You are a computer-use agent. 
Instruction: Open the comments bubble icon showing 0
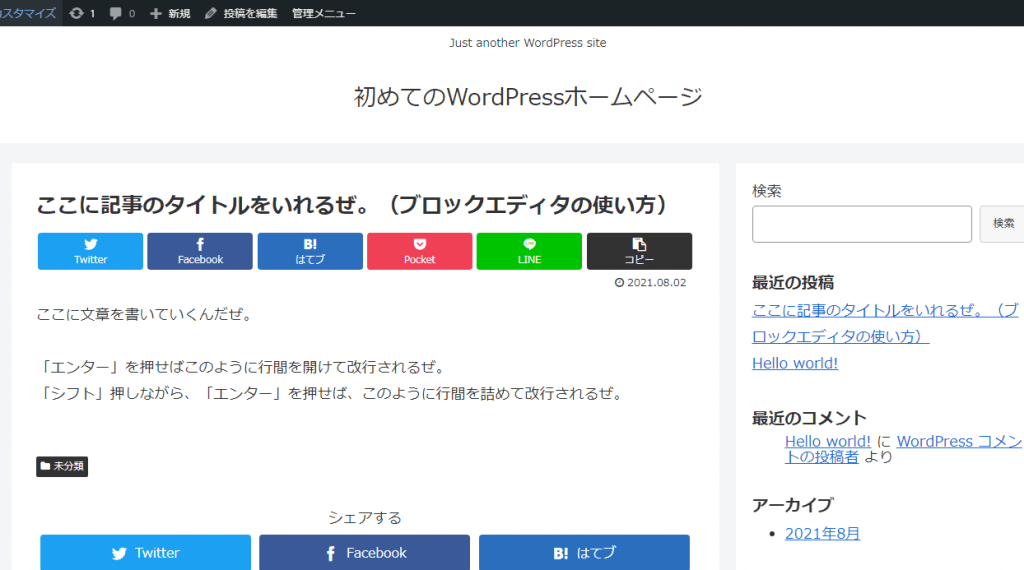click(122, 13)
